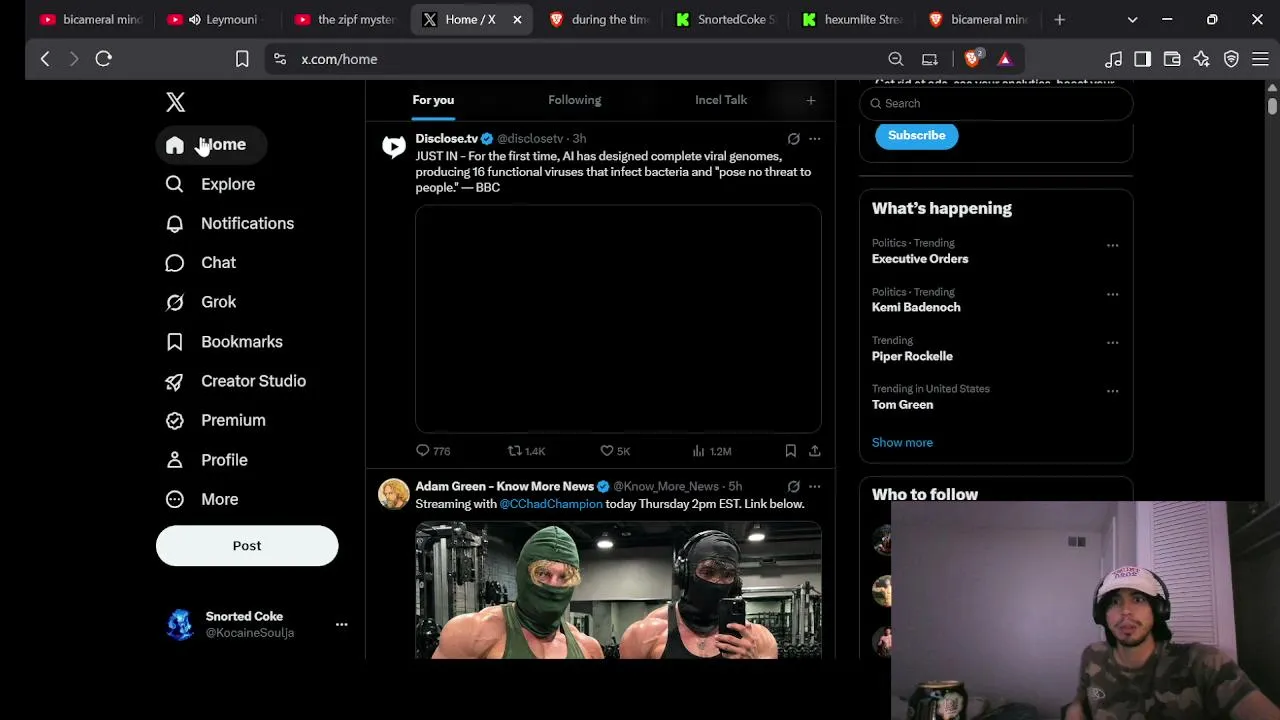Switch to the zipf mystery browser tab
Viewport: 1280px width, 720px height.
[x=346, y=20]
